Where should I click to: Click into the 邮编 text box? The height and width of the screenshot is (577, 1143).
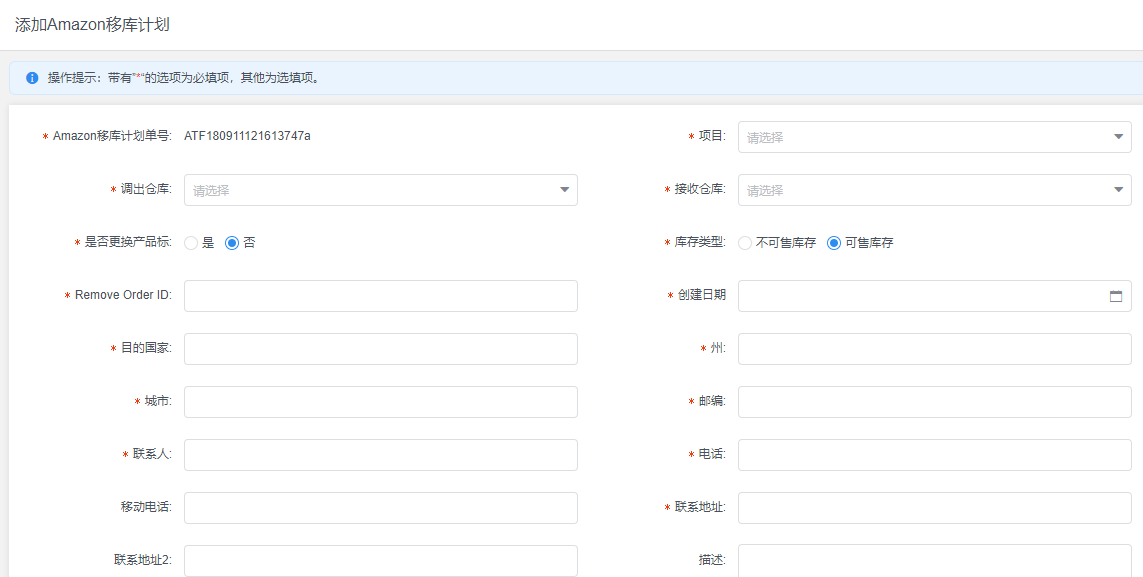(x=935, y=402)
